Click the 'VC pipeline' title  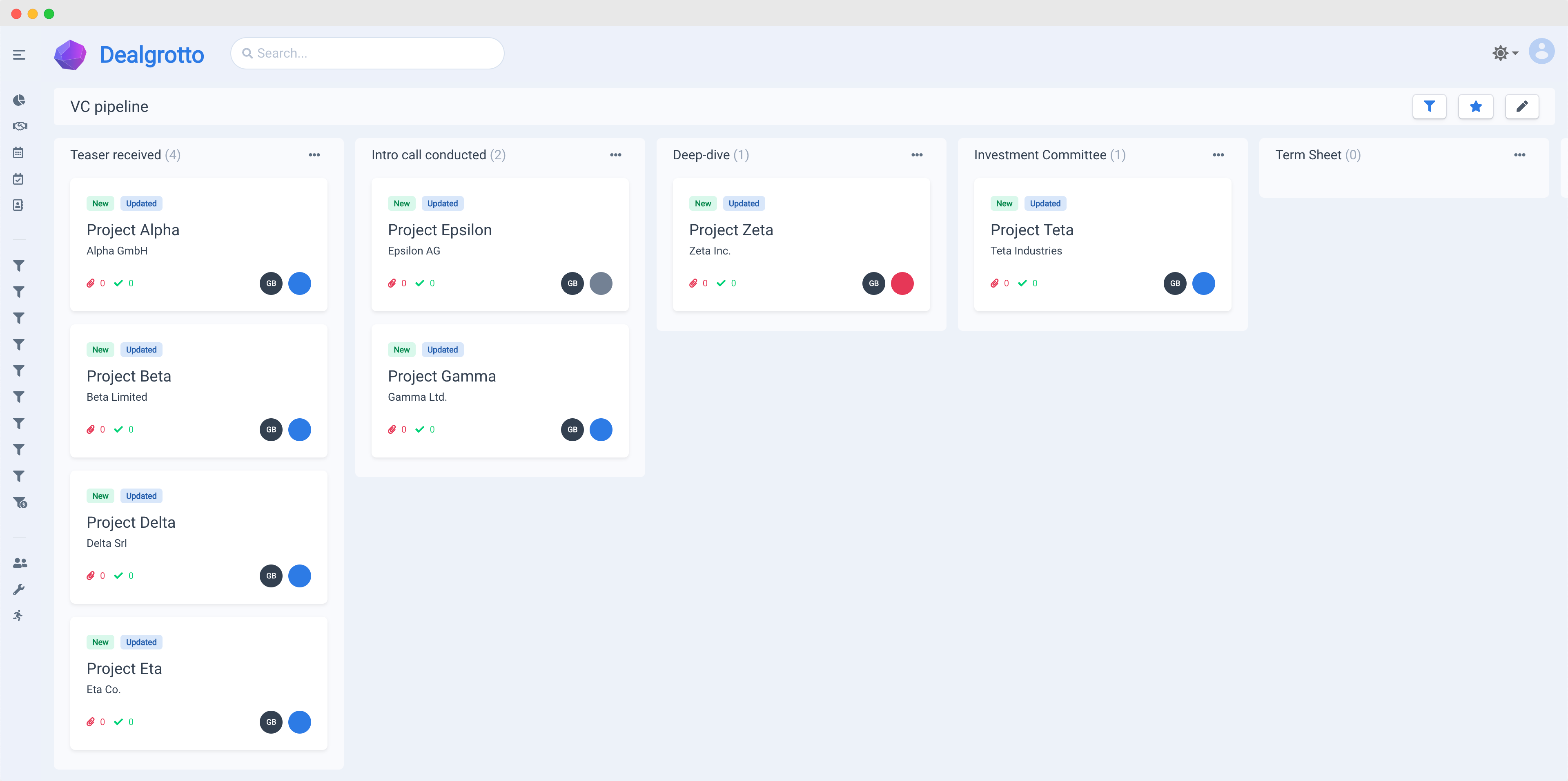109,107
